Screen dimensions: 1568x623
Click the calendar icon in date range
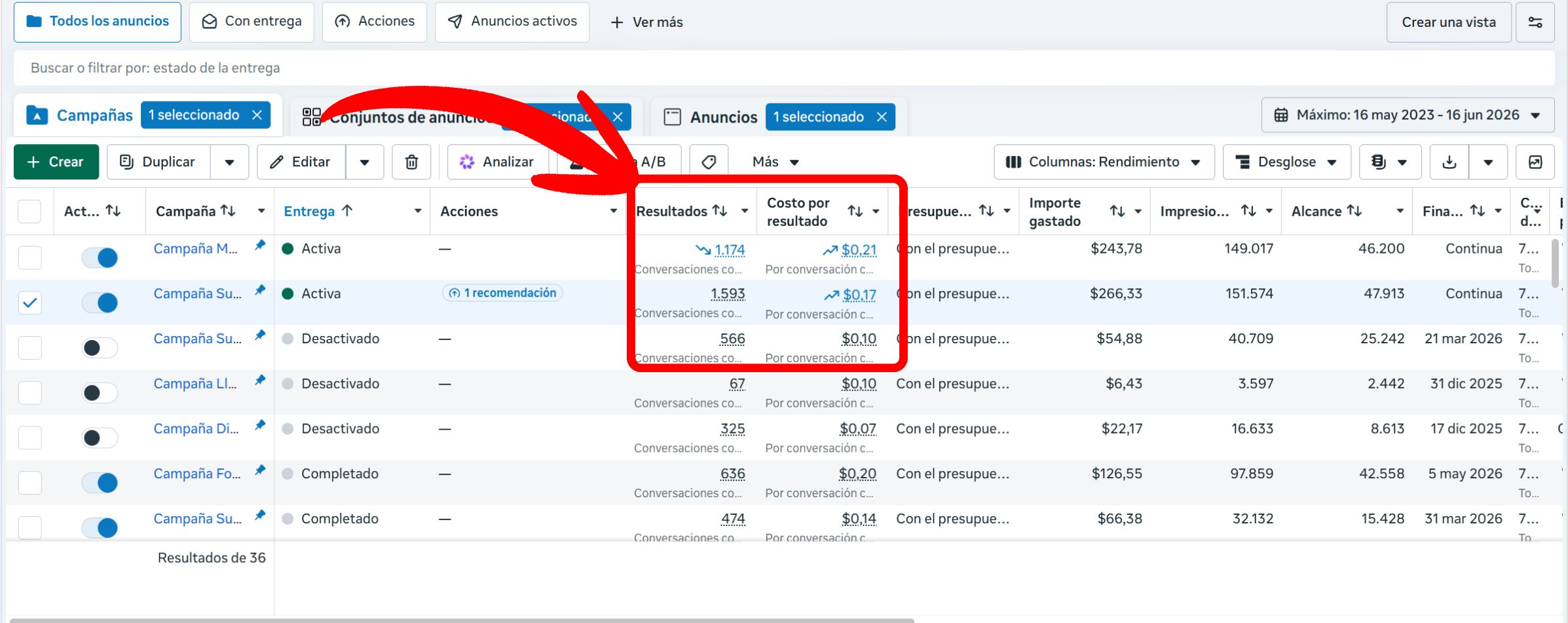[1280, 115]
